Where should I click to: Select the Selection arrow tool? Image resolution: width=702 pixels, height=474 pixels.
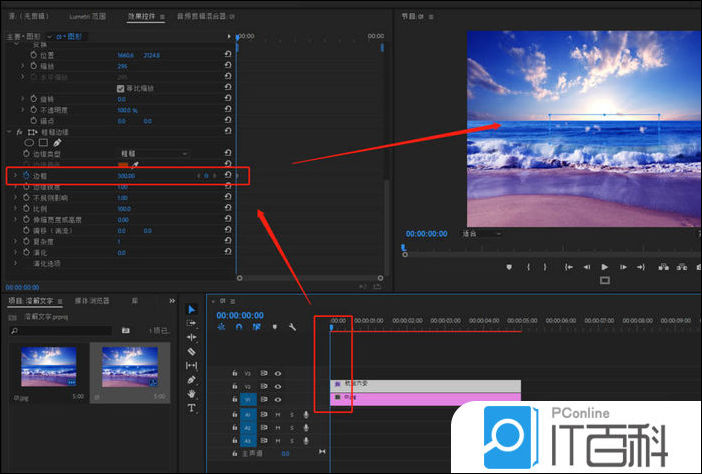192,310
